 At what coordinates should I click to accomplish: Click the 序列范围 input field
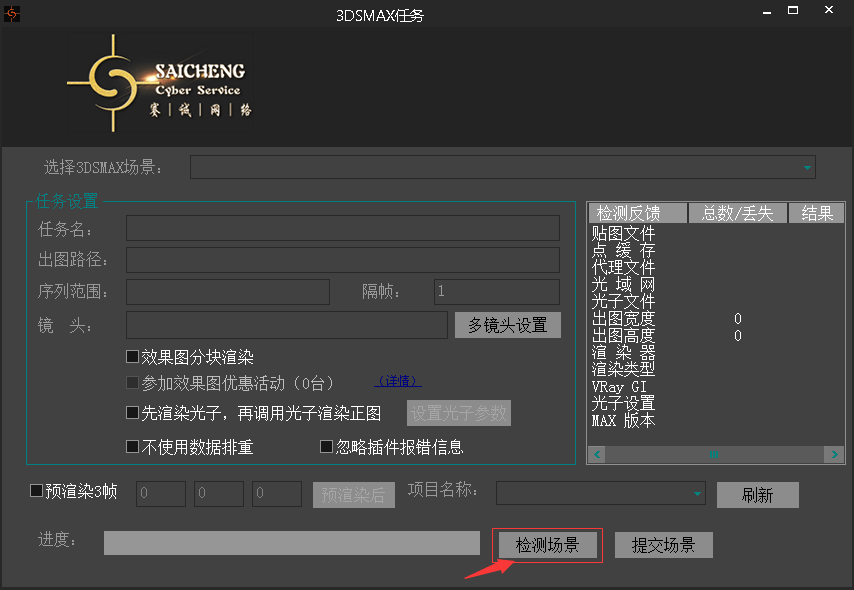228,292
